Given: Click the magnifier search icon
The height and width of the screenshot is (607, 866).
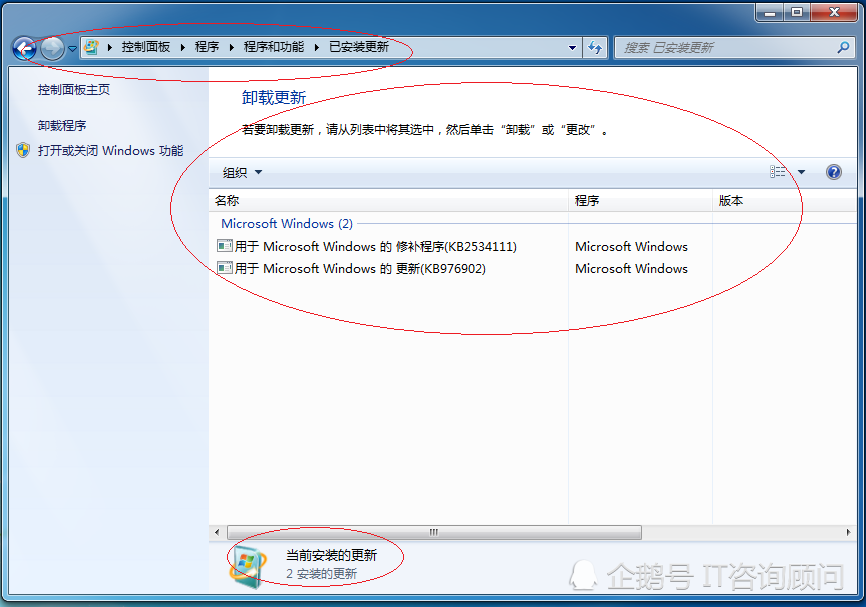Looking at the screenshot, I should coord(843,48).
